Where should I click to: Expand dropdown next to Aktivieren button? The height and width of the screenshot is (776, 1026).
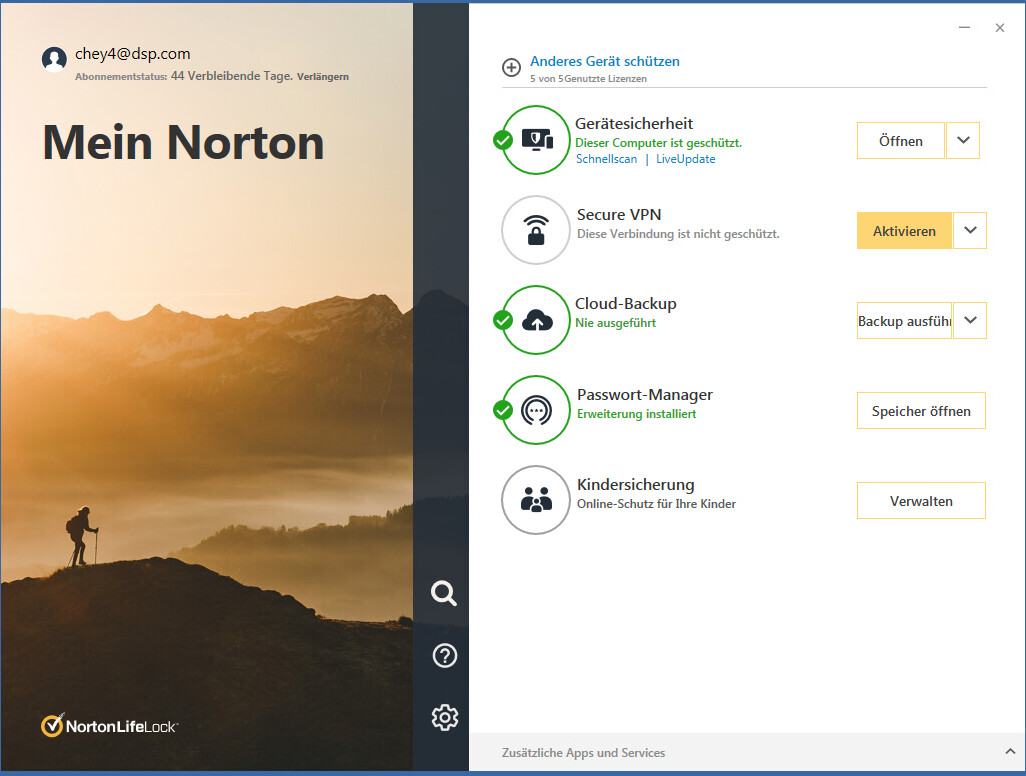pyautogui.click(x=970, y=231)
